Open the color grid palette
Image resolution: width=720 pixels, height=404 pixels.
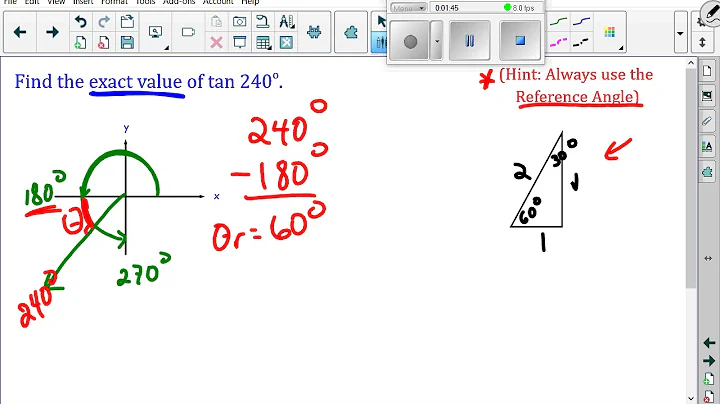pos(609,32)
